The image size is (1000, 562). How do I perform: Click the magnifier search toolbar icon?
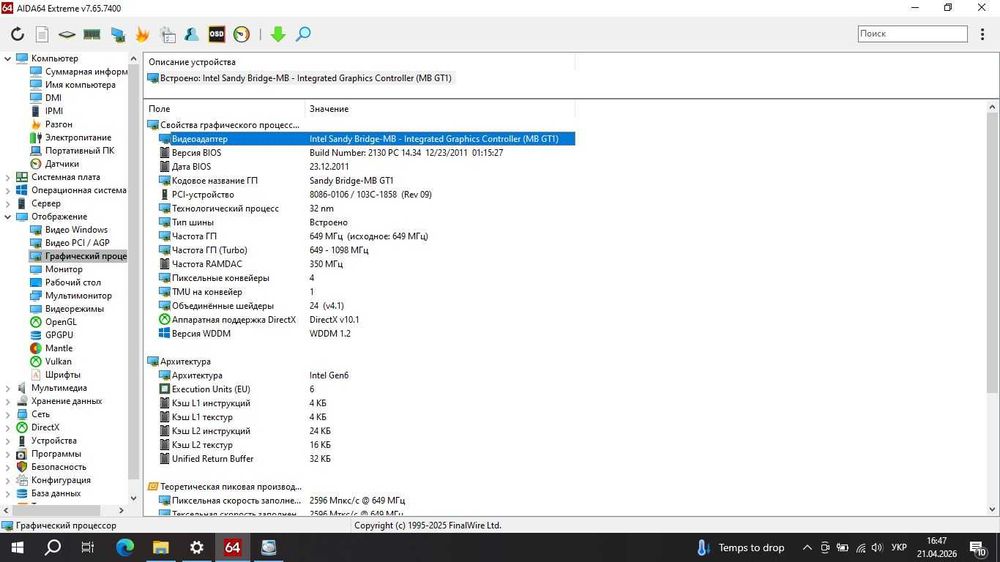tap(304, 34)
